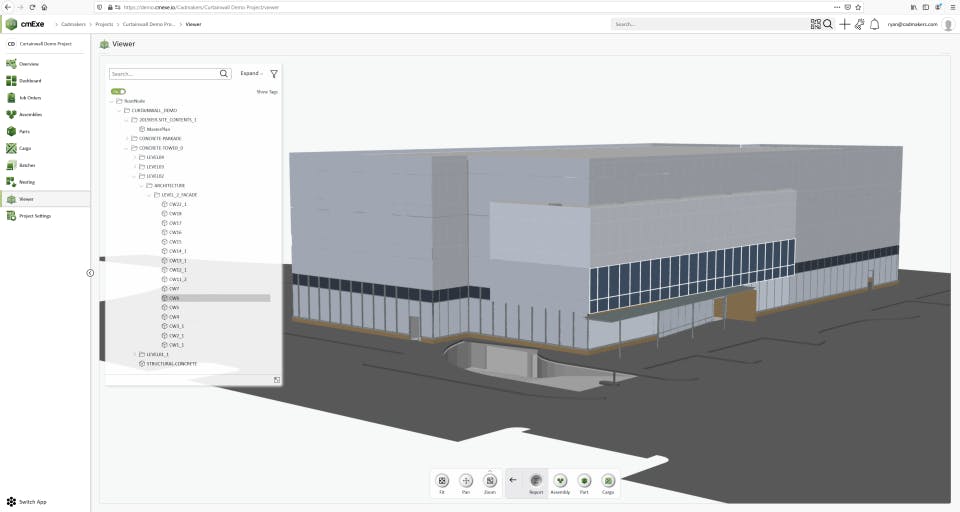
Task: Expand the LEVEL01_1 folder
Action: click(135, 354)
